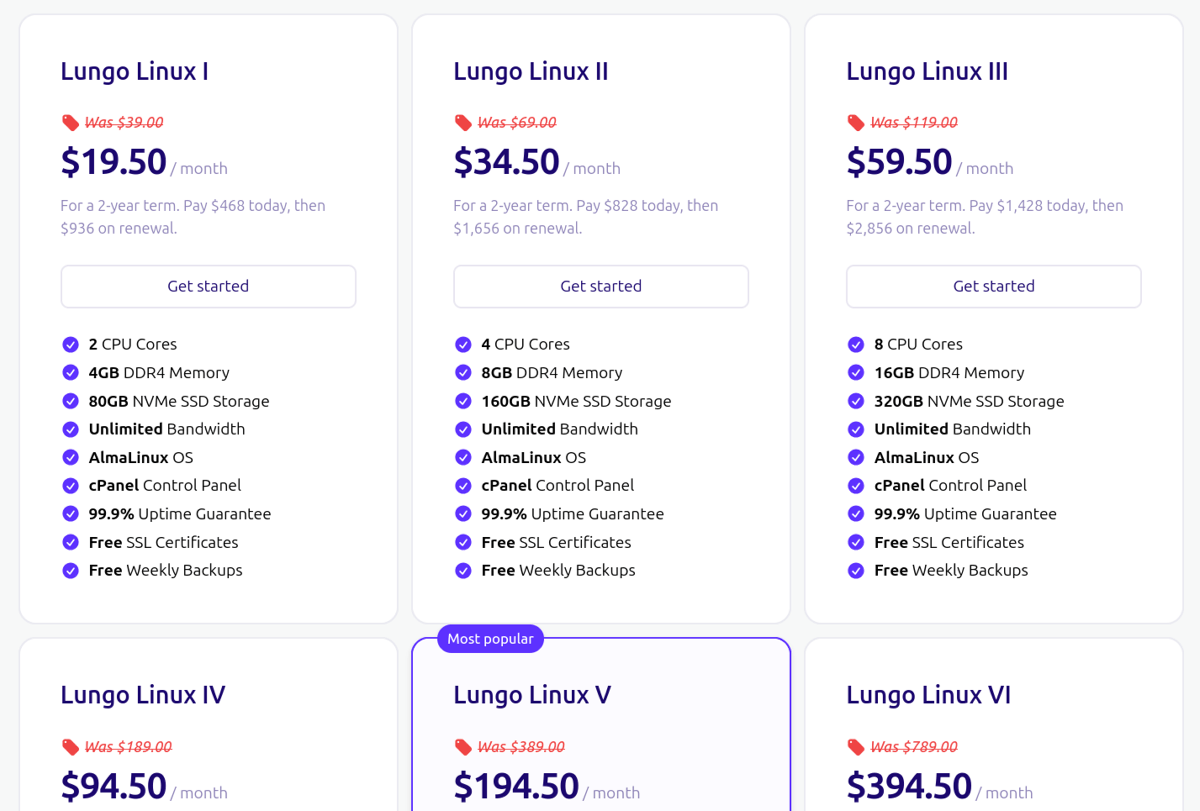
Task: Click the price tag icon beside Was $789.00
Action: coord(856,747)
